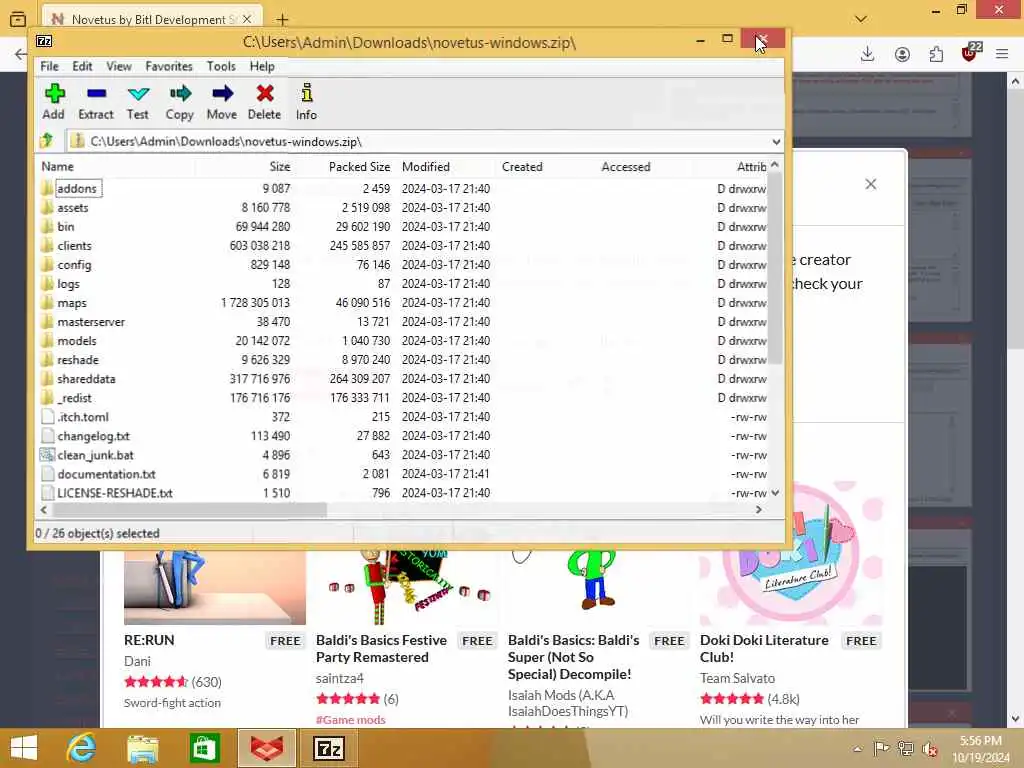Screen dimensions: 1024x768
Task: Click the file list vertical scrollbar thumb
Action: point(775,268)
